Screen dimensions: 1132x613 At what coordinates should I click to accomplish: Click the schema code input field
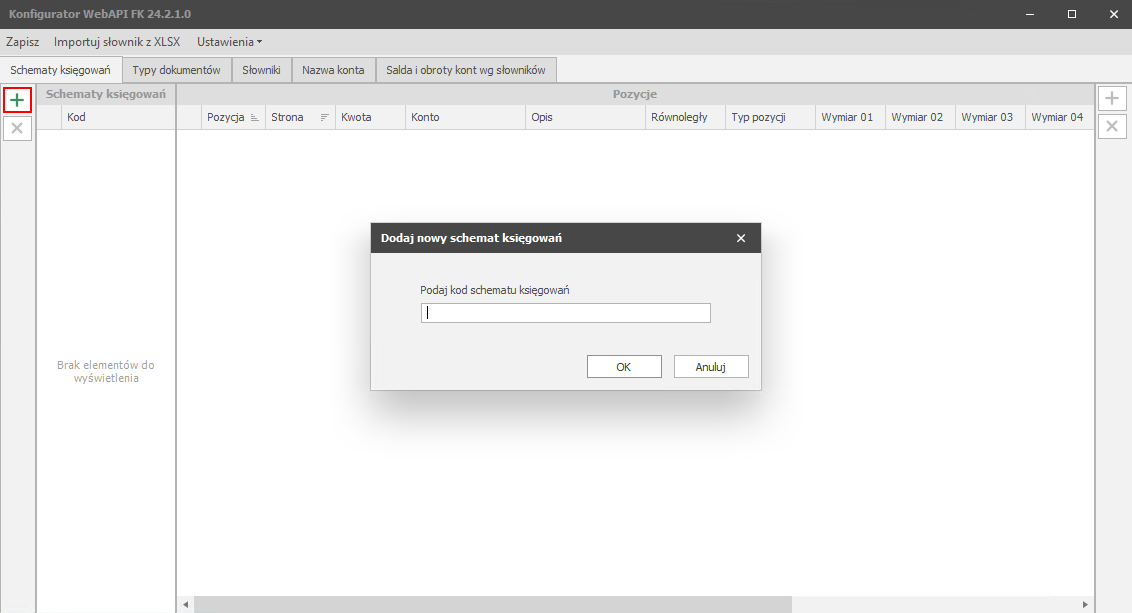pos(565,313)
